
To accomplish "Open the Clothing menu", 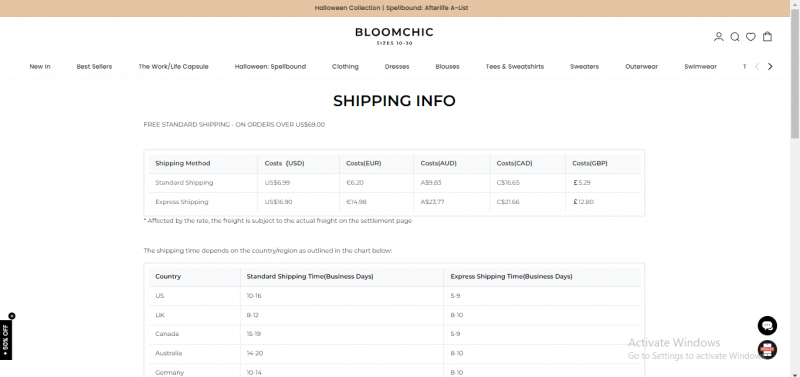I will [x=345, y=66].
